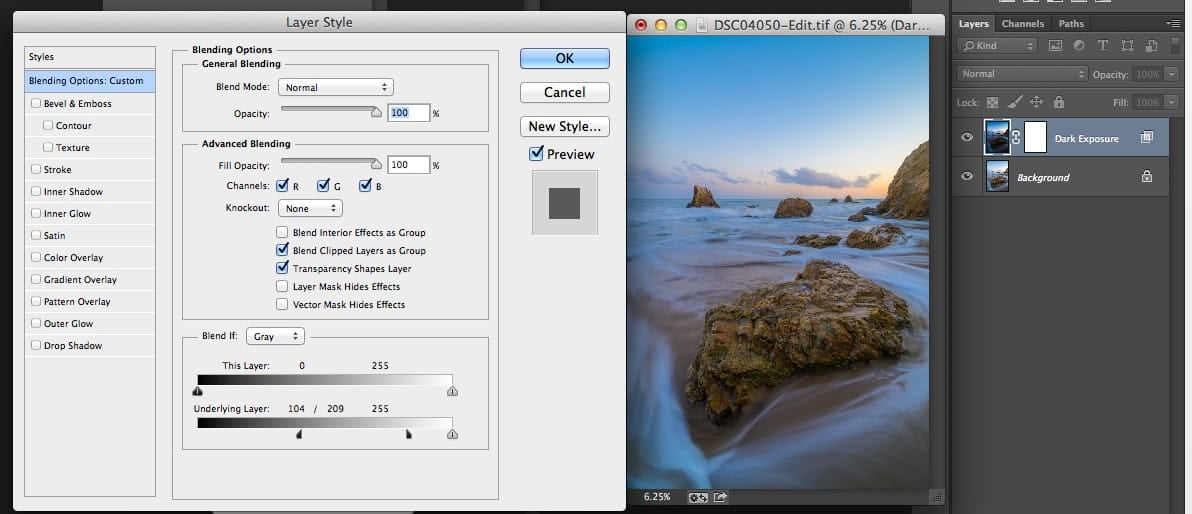
Task: Click Underlying Layer right split handle at 209
Action: (408, 434)
